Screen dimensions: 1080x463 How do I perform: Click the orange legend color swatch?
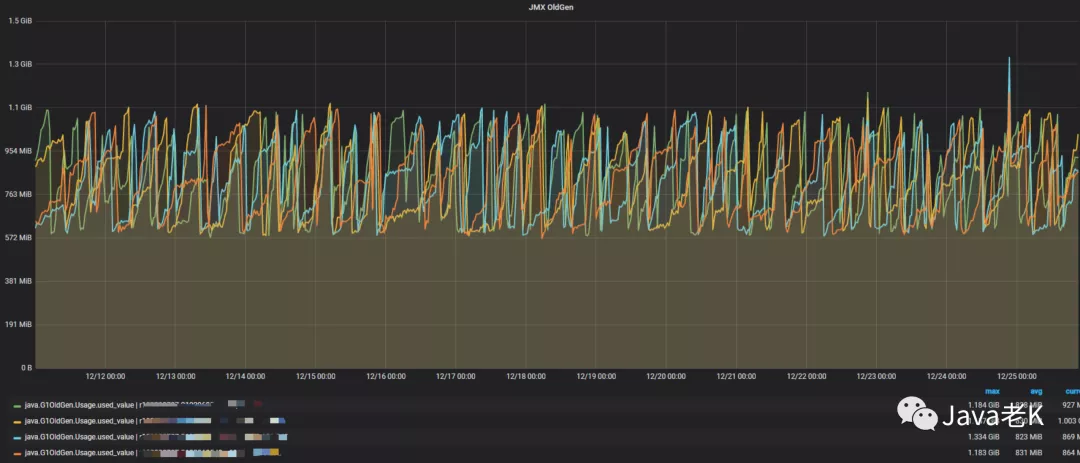pos(17,453)
